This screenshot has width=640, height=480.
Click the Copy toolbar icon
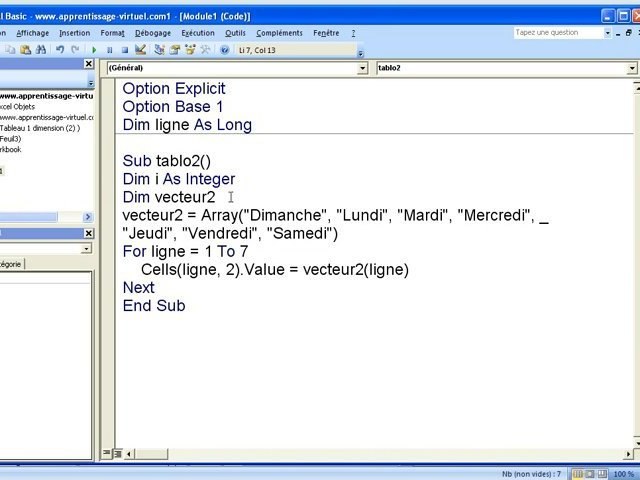(x=10, y=50)
